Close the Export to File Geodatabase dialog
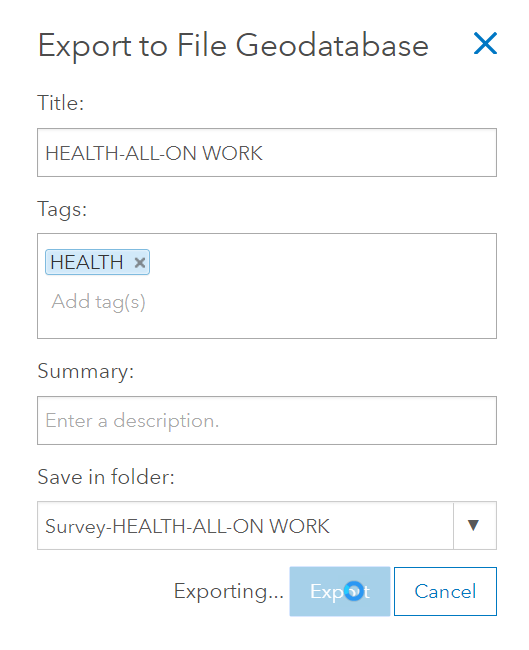The image size is (529, 650). click(x=485, y=44)
